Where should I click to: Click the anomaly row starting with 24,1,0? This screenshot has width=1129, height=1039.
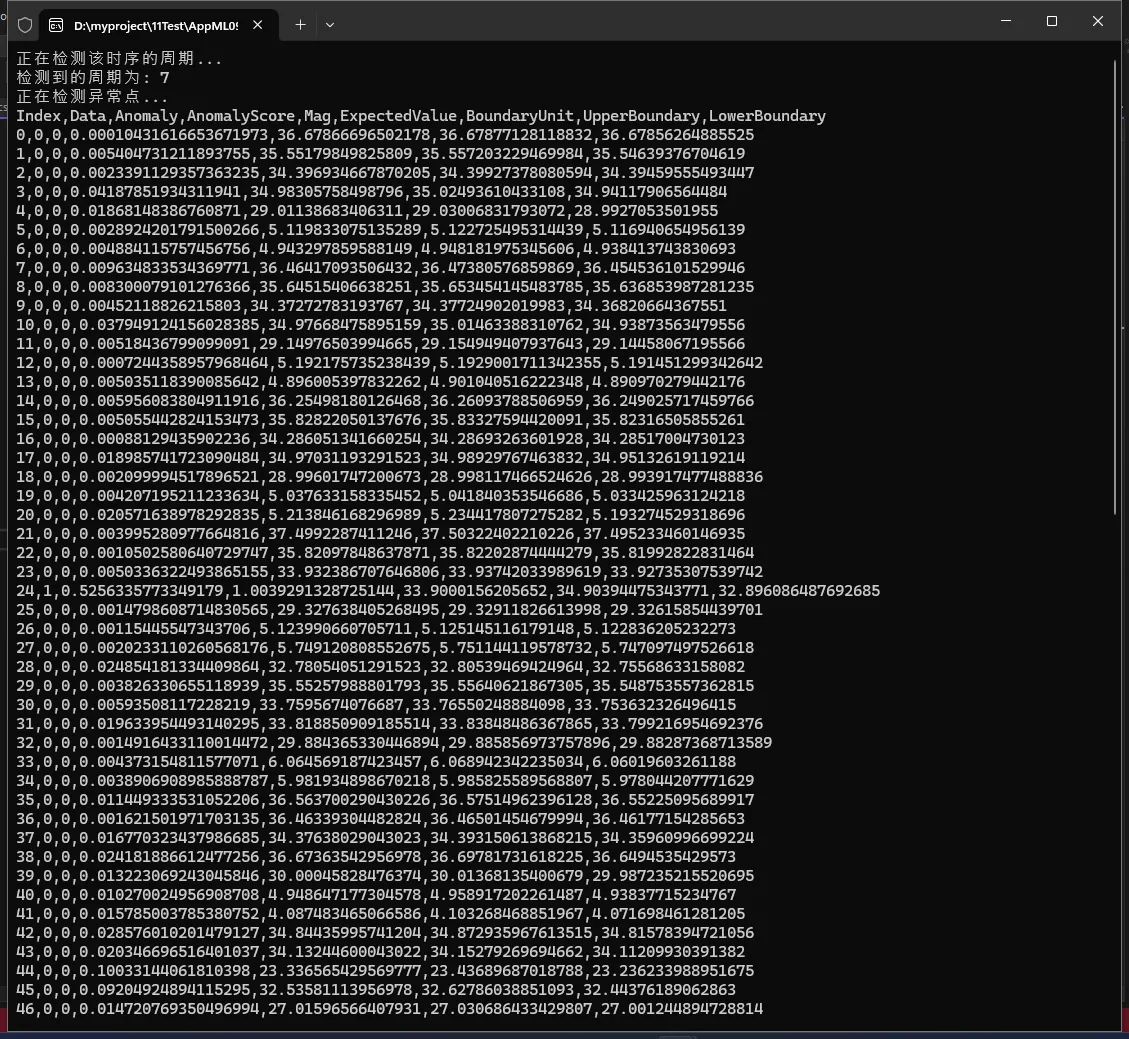448,591
